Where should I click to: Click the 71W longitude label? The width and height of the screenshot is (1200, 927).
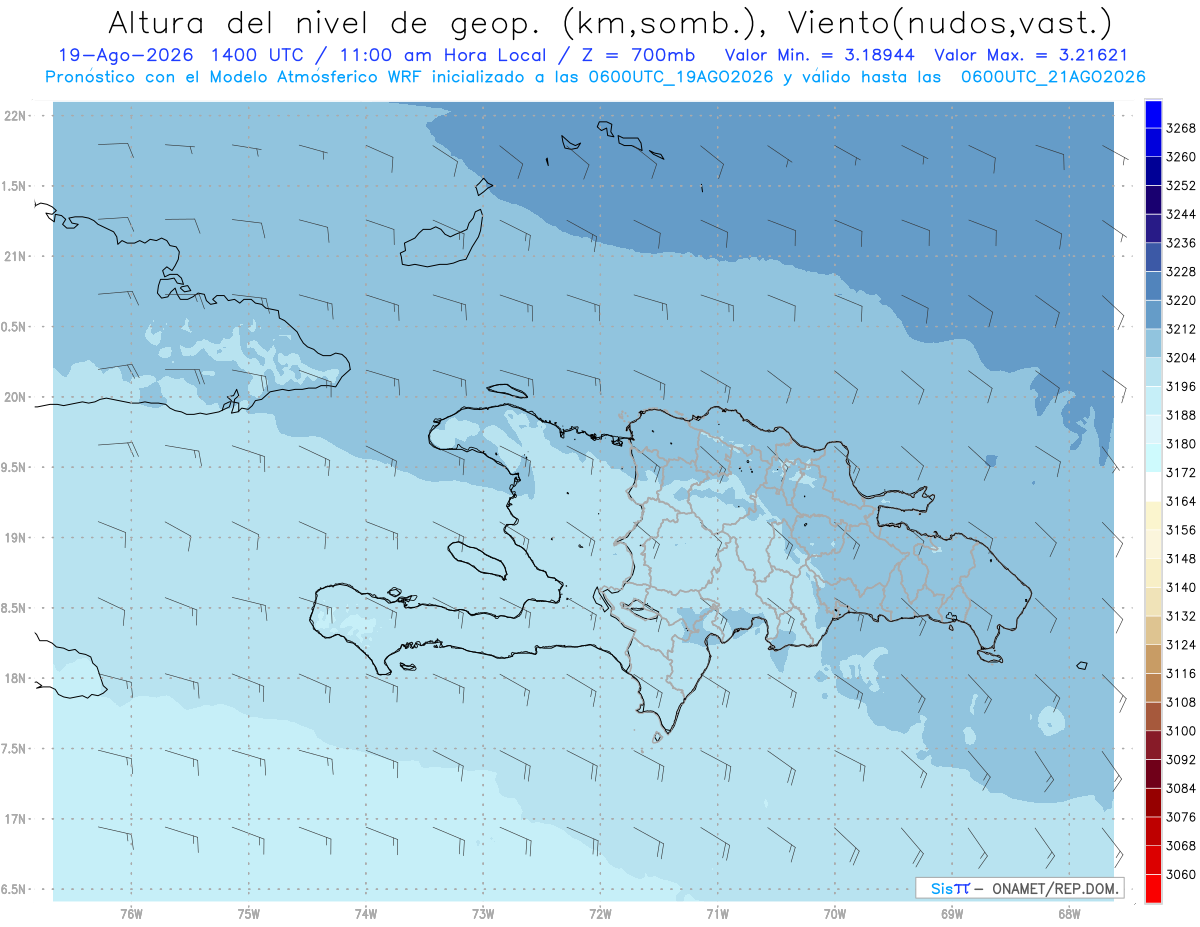tap(717, 913)
